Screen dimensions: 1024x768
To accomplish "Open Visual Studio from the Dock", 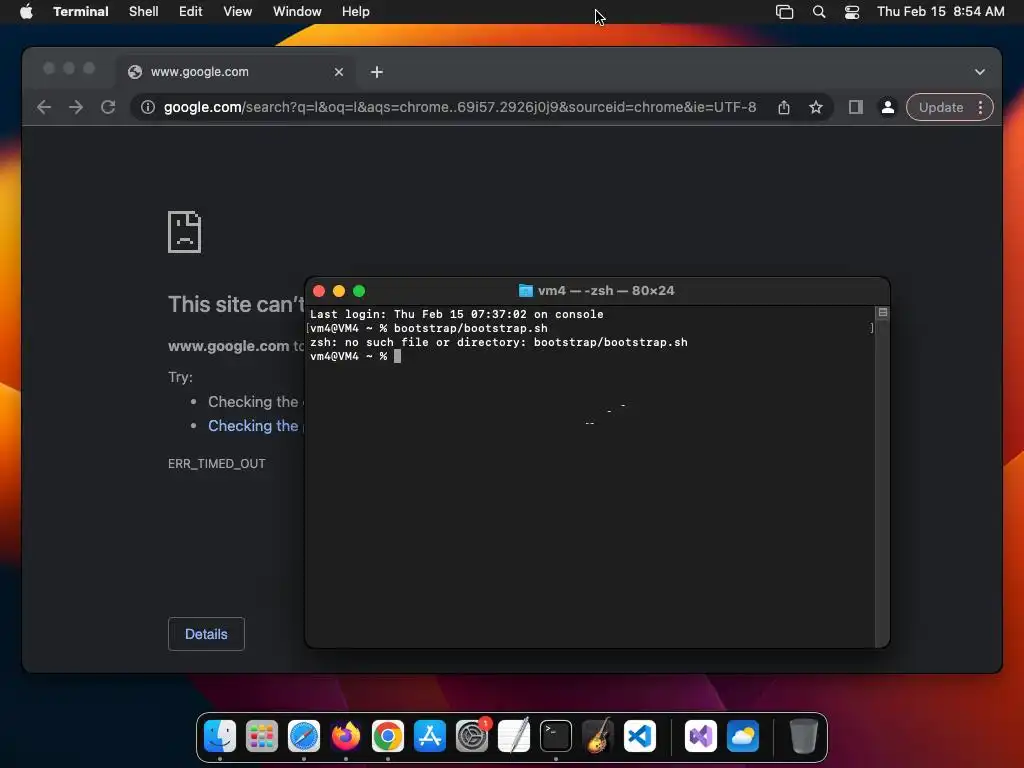I will pos(701,737).
